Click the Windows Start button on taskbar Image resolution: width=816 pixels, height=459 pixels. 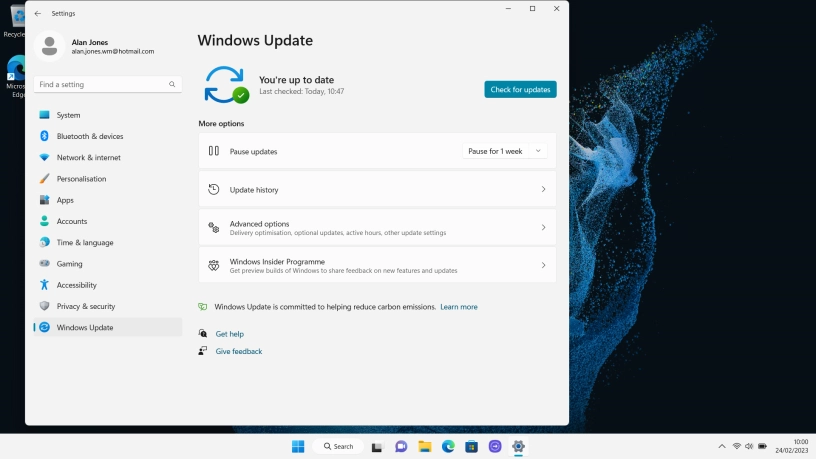click(x=297, y=446)
